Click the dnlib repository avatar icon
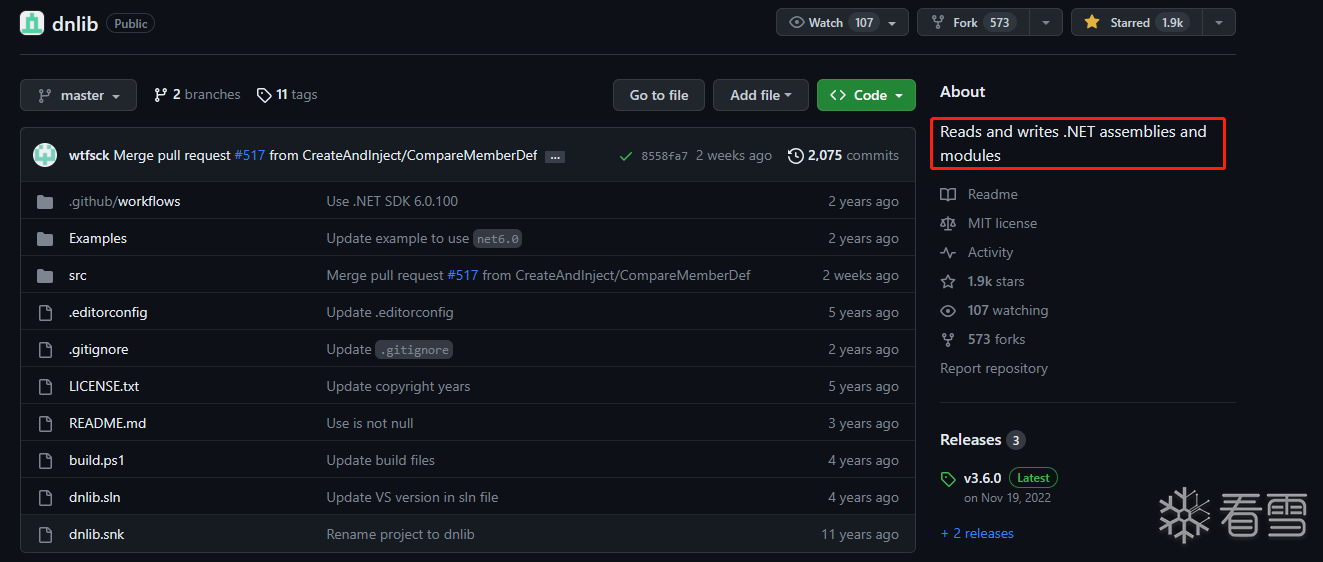The width and height of the screenshot is (1323, 562). click(32, 23)
